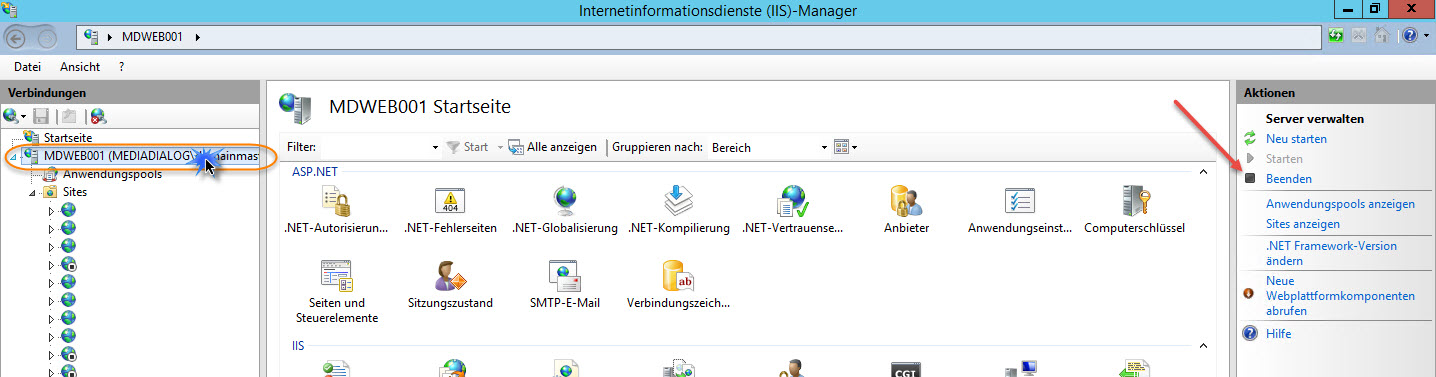This screenshot has height=377, width=1436.
Task: Click the remove connection icon in Verbindungen toolbar
Action: pyautogui.click(x=98, y=117)
